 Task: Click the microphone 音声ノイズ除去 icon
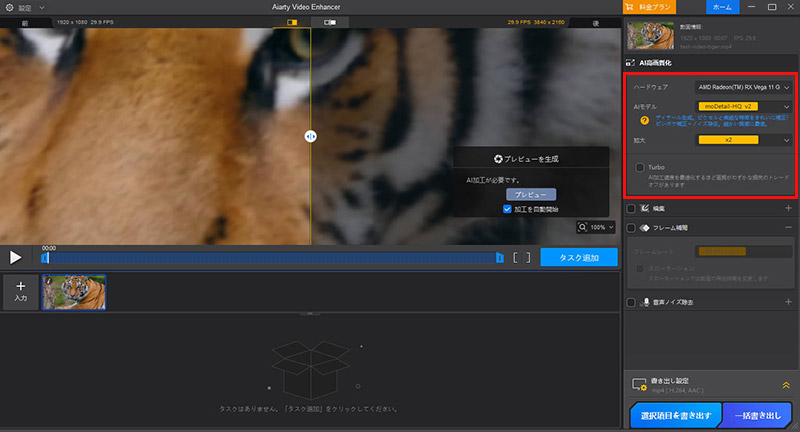pos(646,302)
